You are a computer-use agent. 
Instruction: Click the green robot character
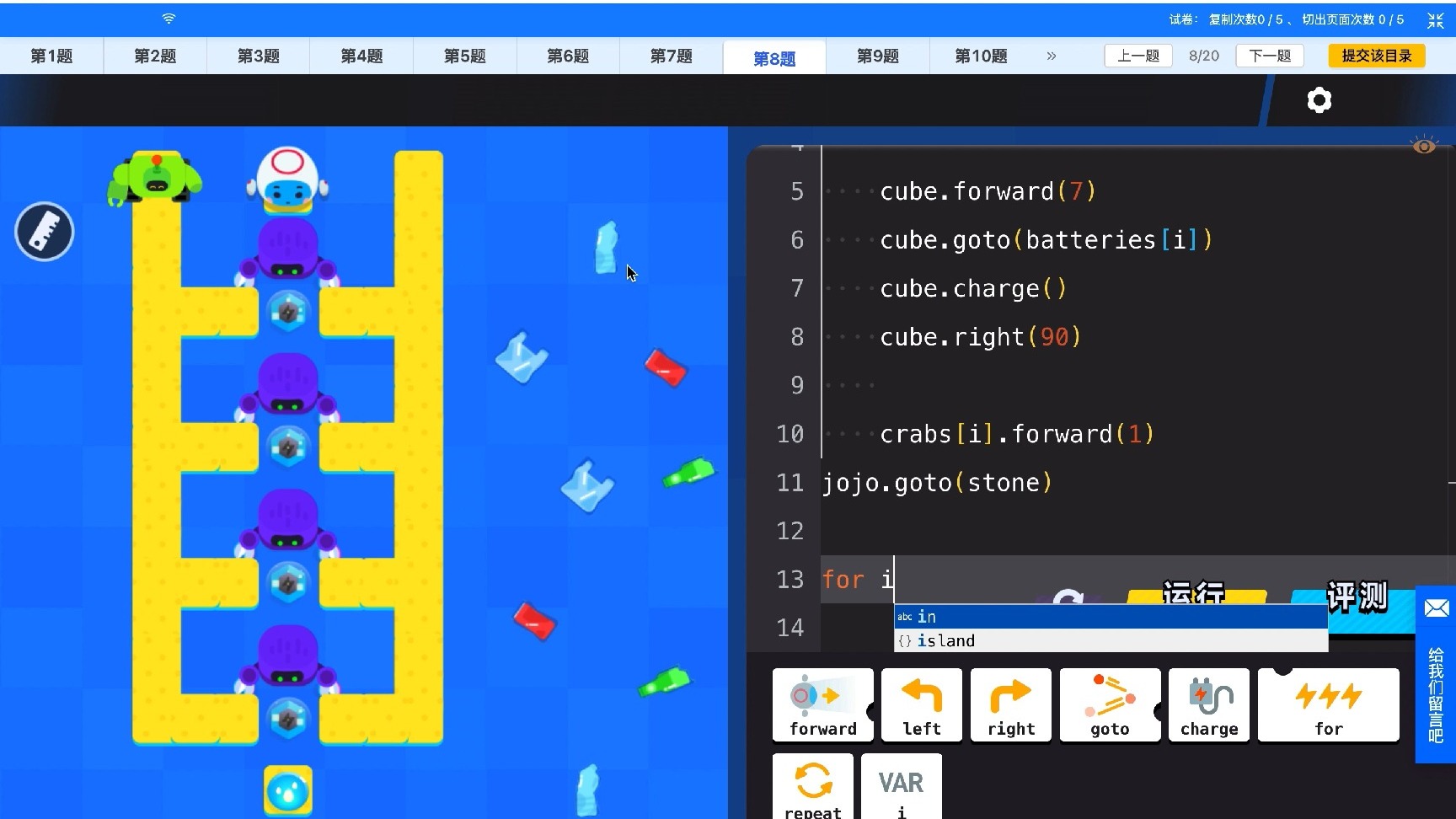(156, 178)
